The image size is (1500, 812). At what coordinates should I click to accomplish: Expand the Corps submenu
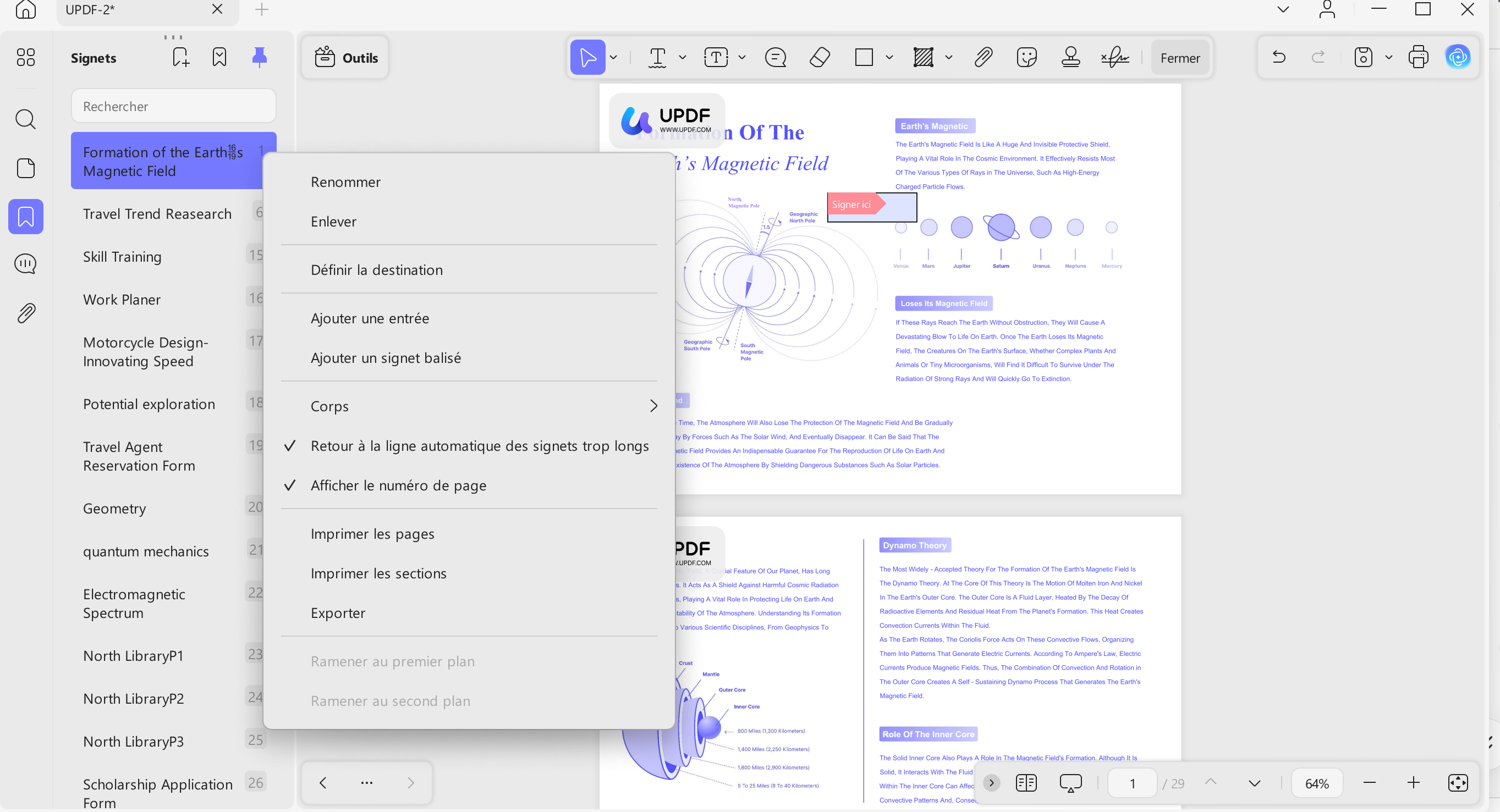pyautogui.click(x=469, y=406)
